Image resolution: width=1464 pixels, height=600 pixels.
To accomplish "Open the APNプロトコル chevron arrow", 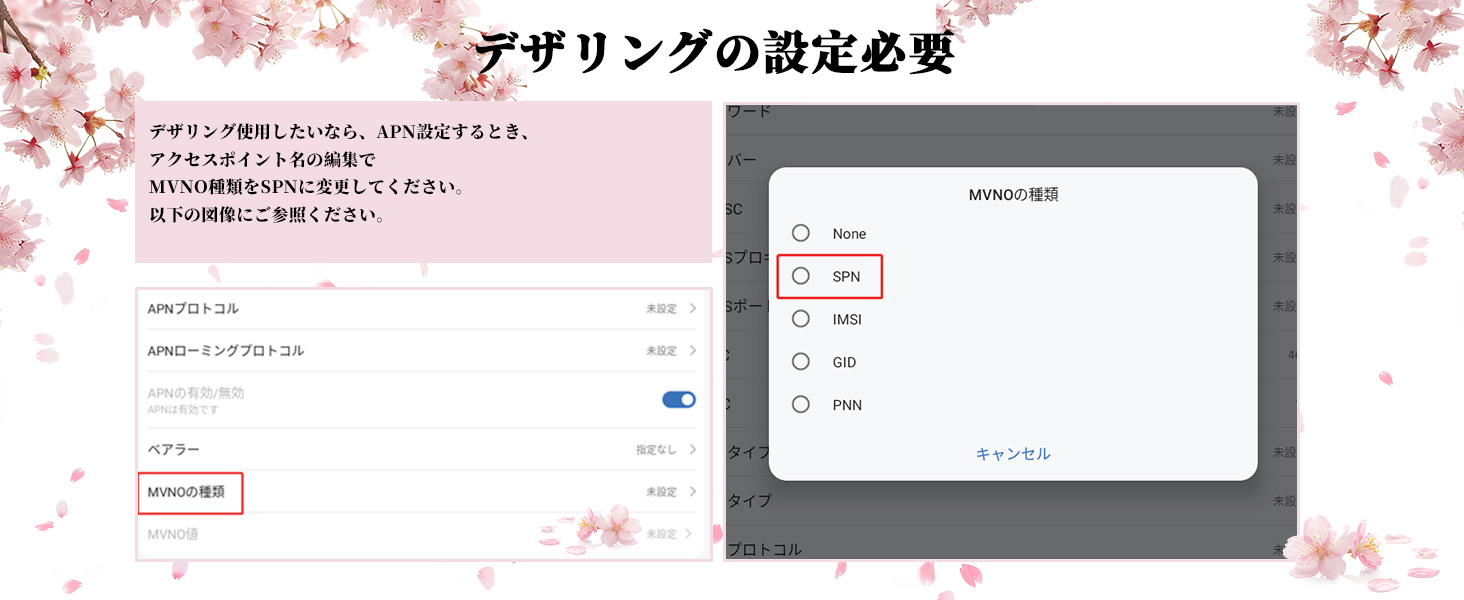I will (692, 309).
